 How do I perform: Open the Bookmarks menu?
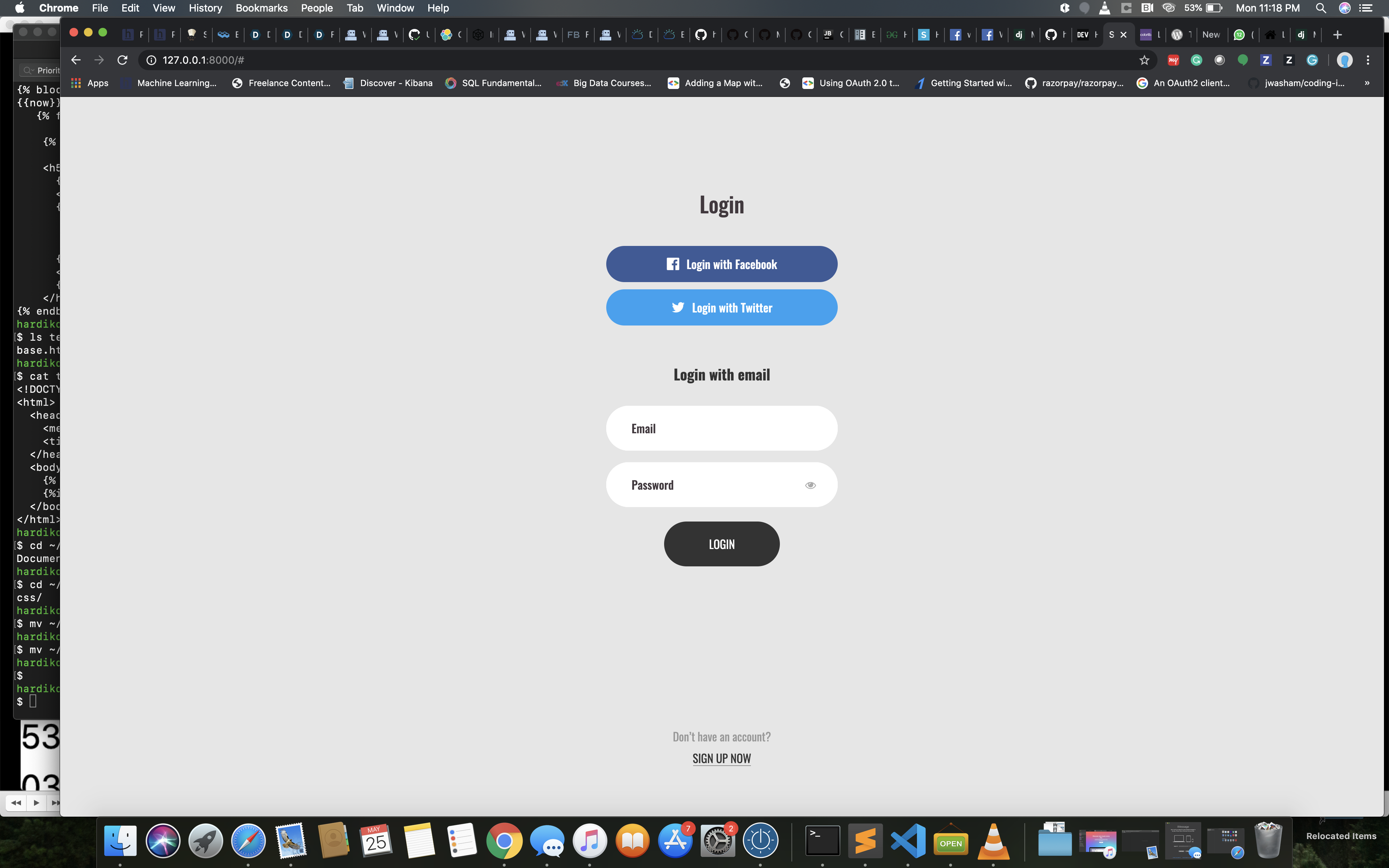[x=261, y=8]
